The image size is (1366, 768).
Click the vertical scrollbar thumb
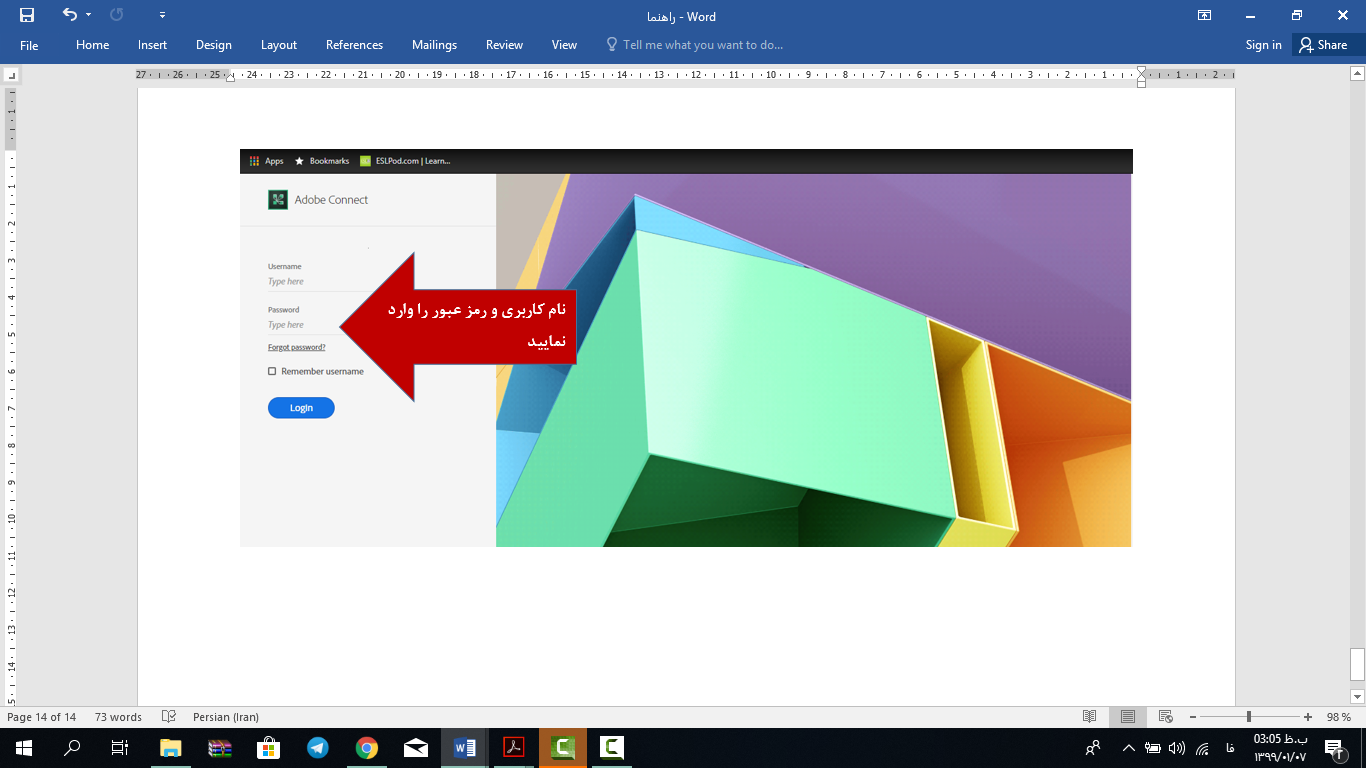[1357, 664]
